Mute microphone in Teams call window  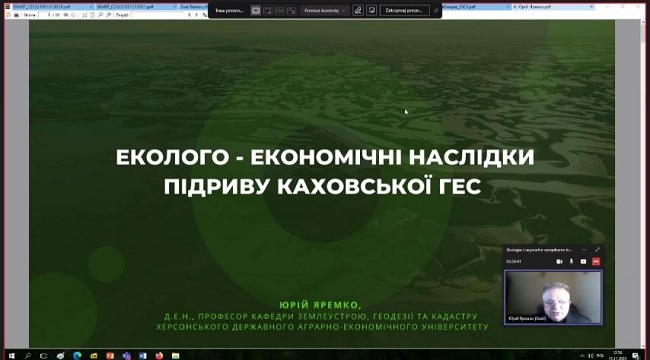571,261
